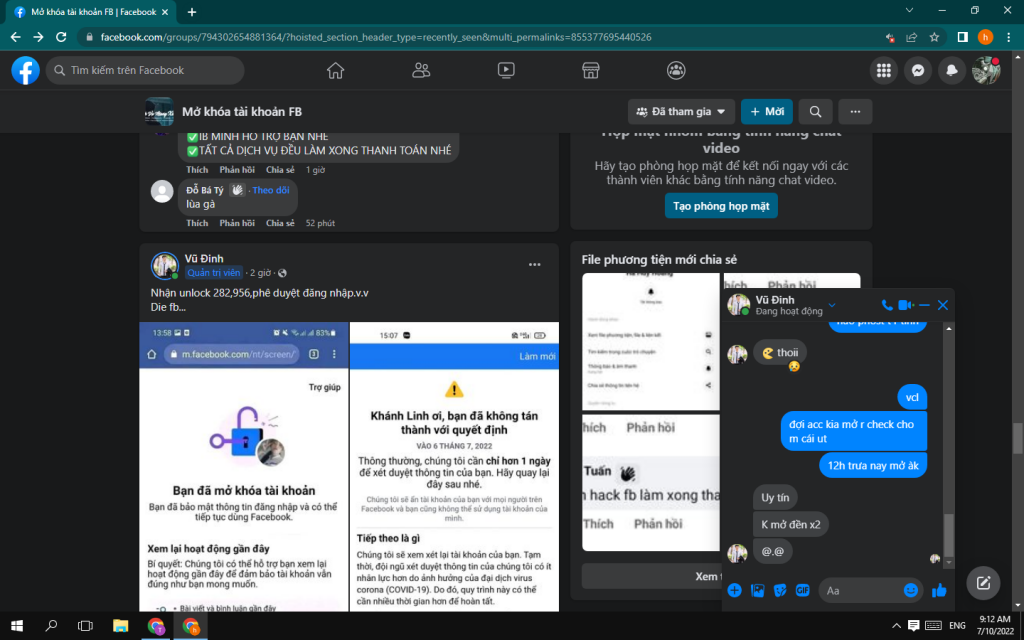
Task: Click the 'Tạo phòng họp mặt' button
Action: [721, 205]
